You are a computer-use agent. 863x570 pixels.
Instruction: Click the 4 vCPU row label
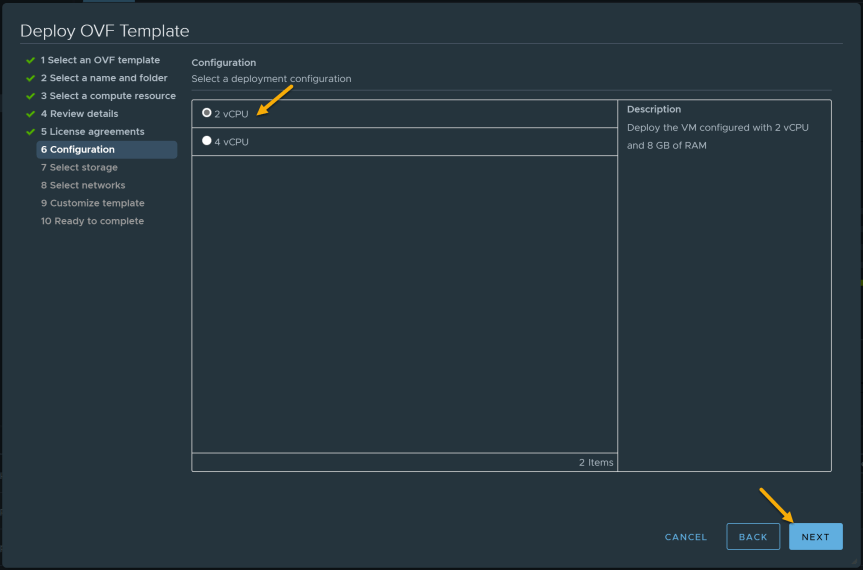point(231,142)
